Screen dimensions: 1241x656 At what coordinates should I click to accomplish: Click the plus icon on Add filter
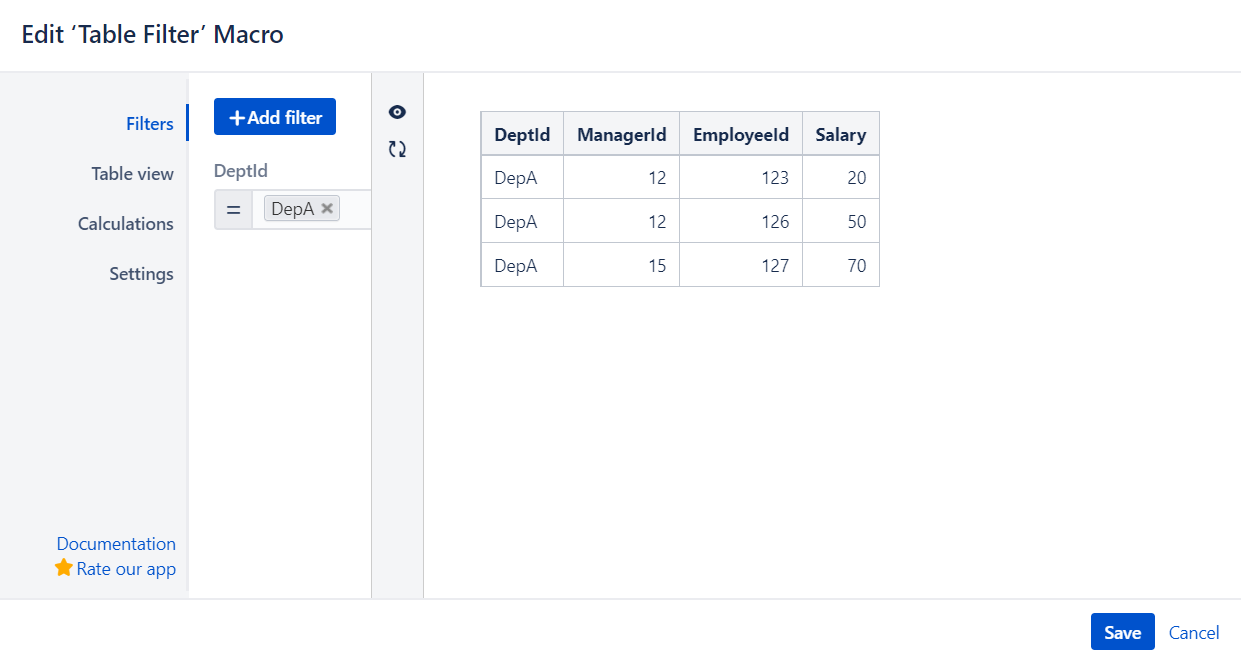(x=237, y=116)
